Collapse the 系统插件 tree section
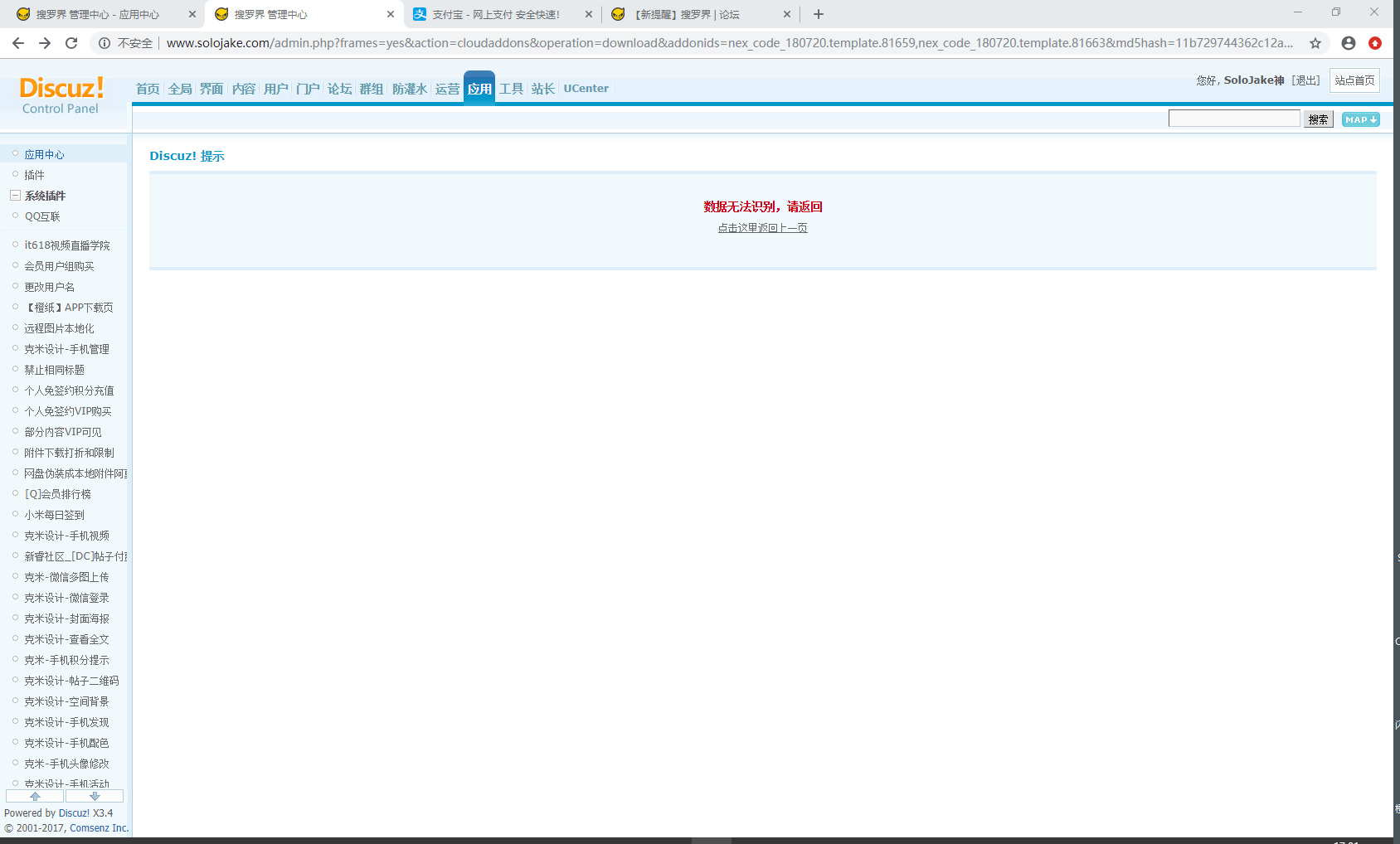The image size is (1400, 844). point(15,196)
